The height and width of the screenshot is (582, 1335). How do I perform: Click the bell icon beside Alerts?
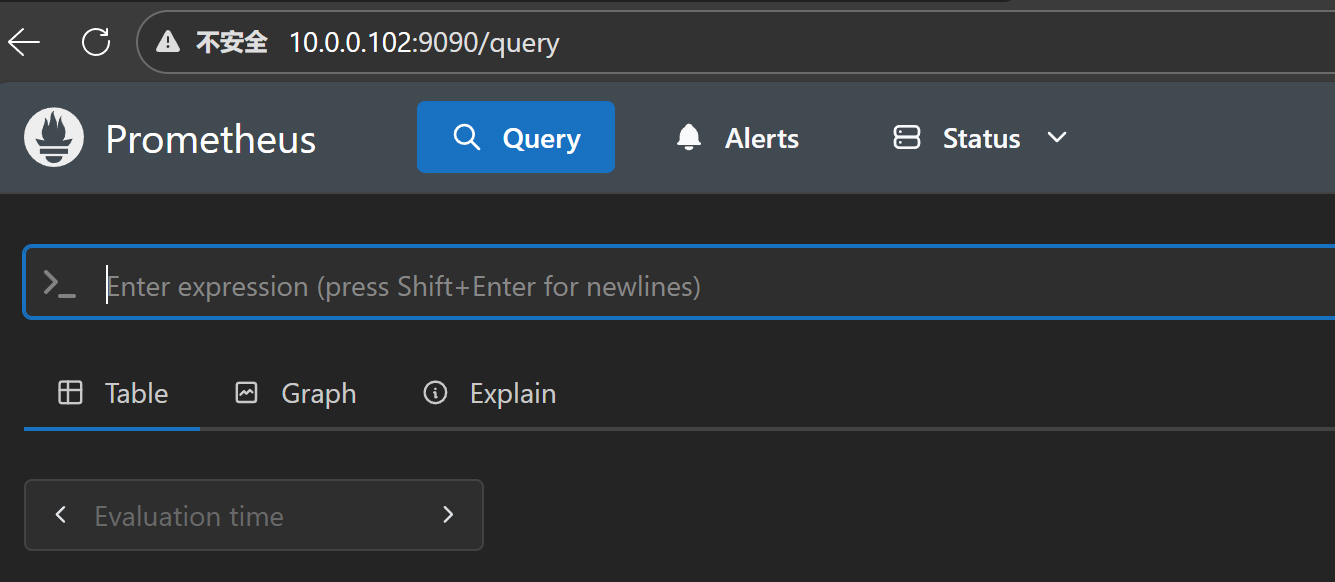pyautogui.click(x=689, y=137)
